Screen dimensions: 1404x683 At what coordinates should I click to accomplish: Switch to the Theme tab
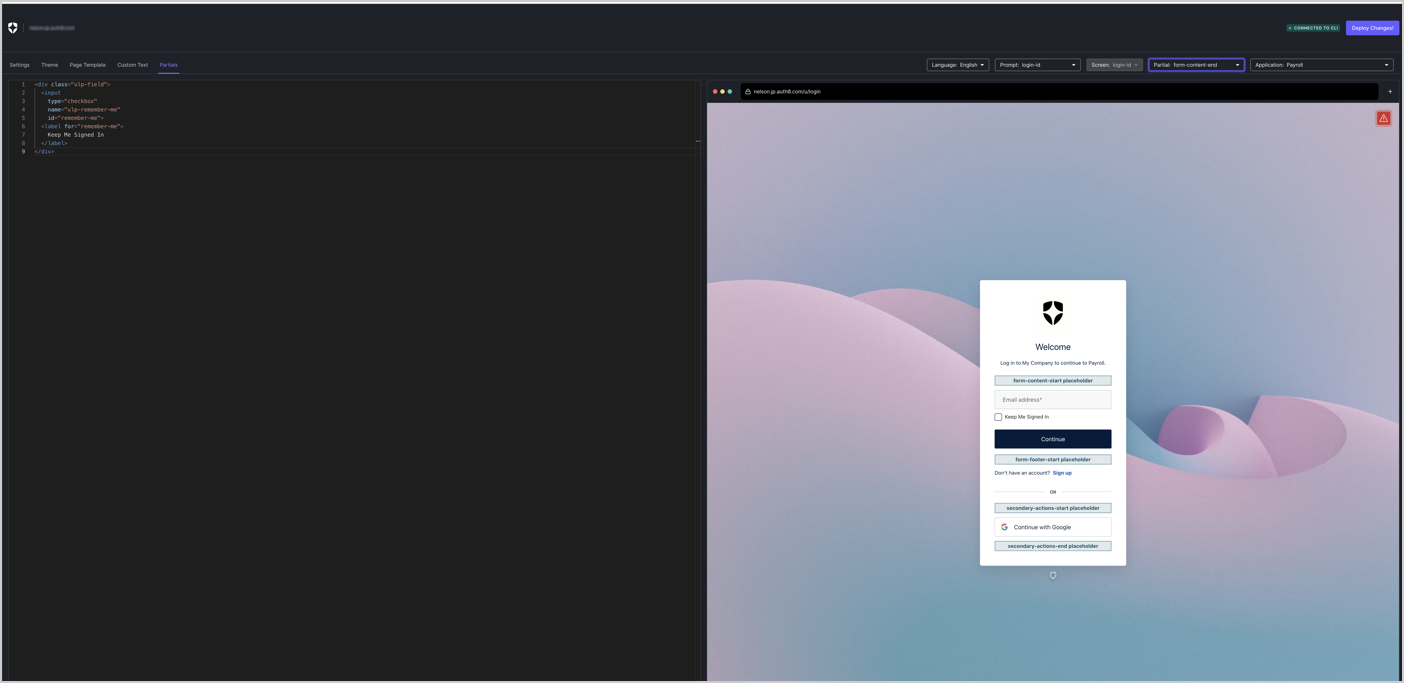pyautogui.click(x=50, y=65)
